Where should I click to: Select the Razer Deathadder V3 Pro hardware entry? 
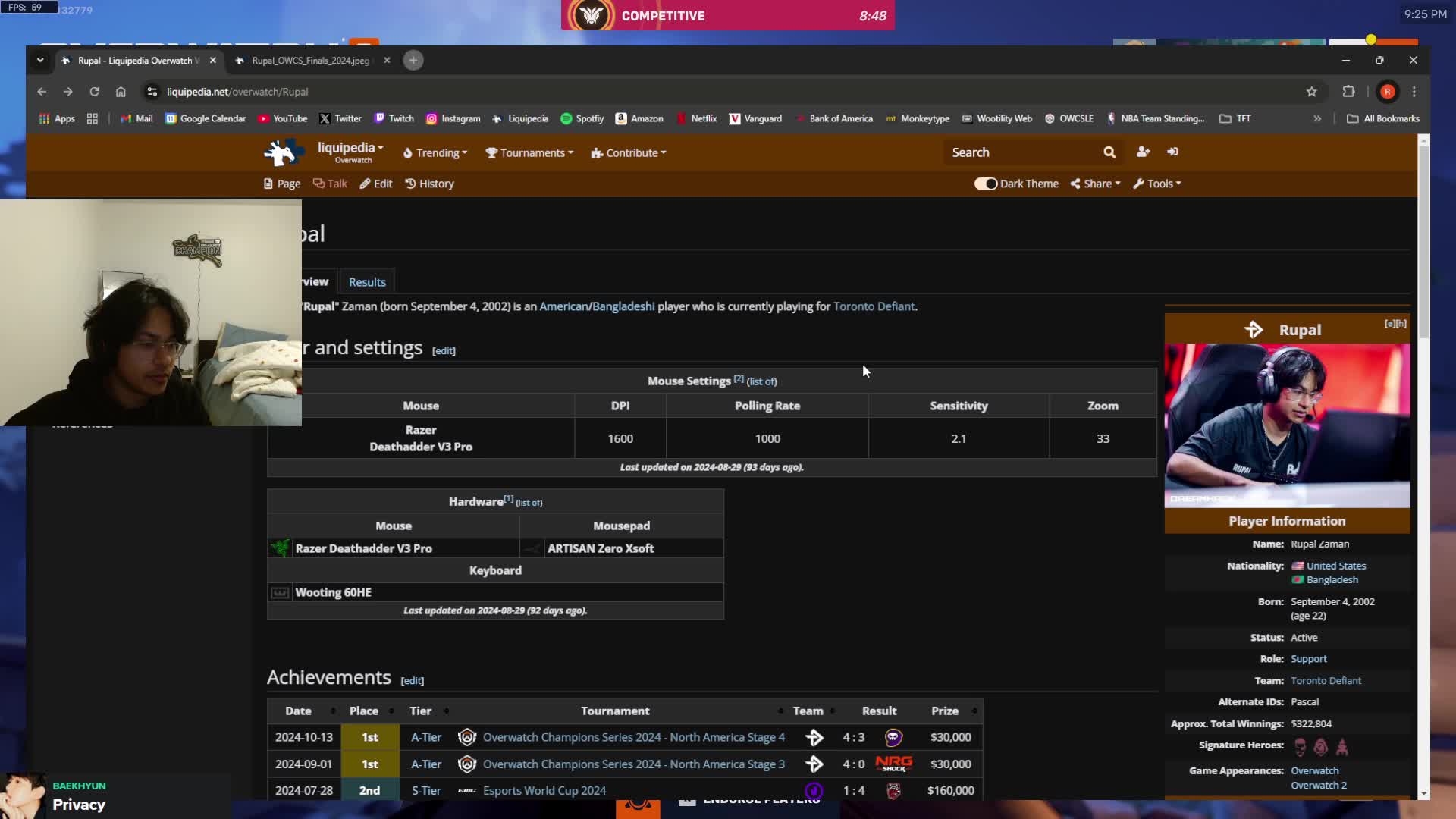pos(363,548)
